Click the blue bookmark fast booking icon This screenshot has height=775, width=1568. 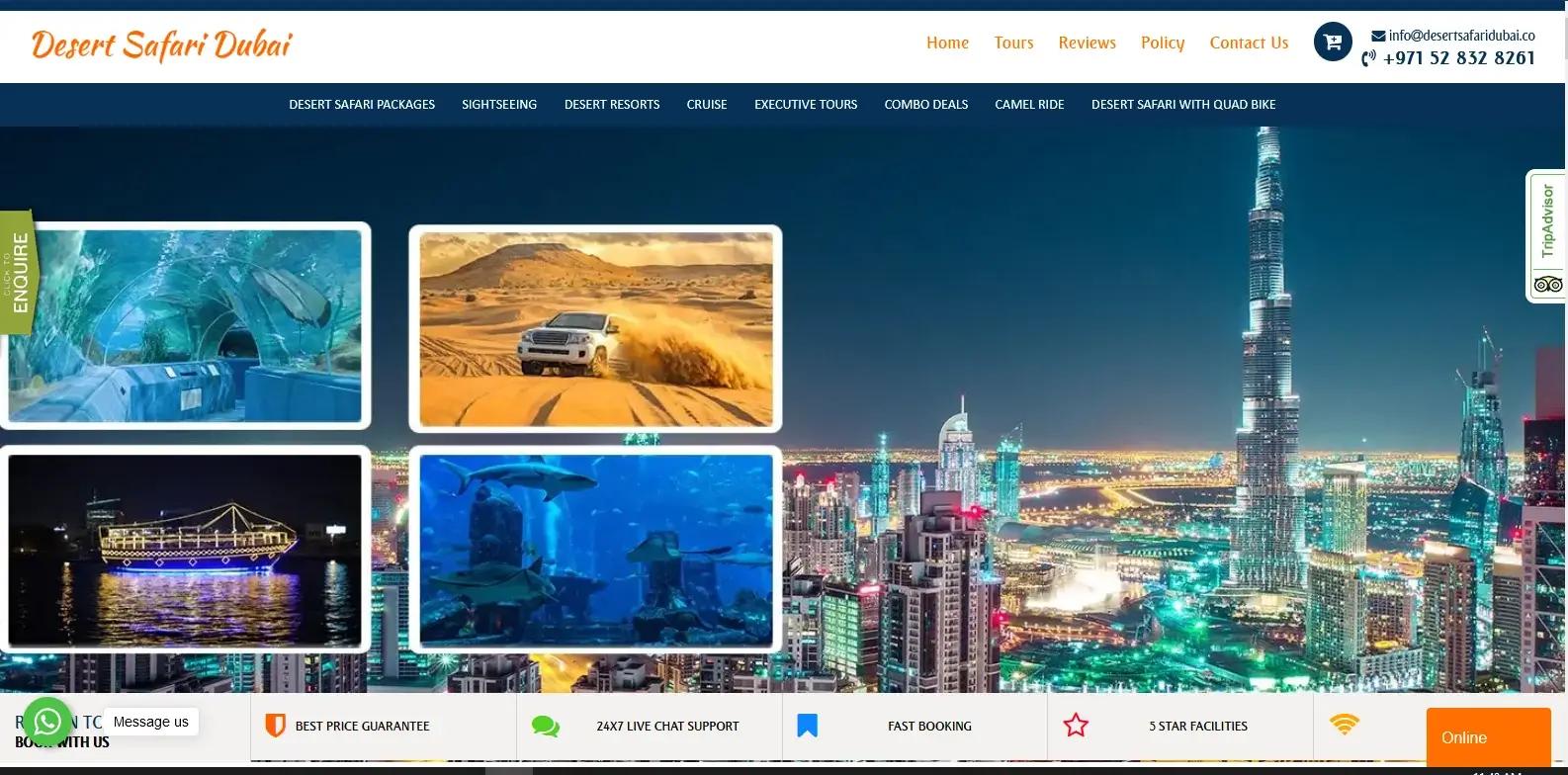tap(807, 726)
